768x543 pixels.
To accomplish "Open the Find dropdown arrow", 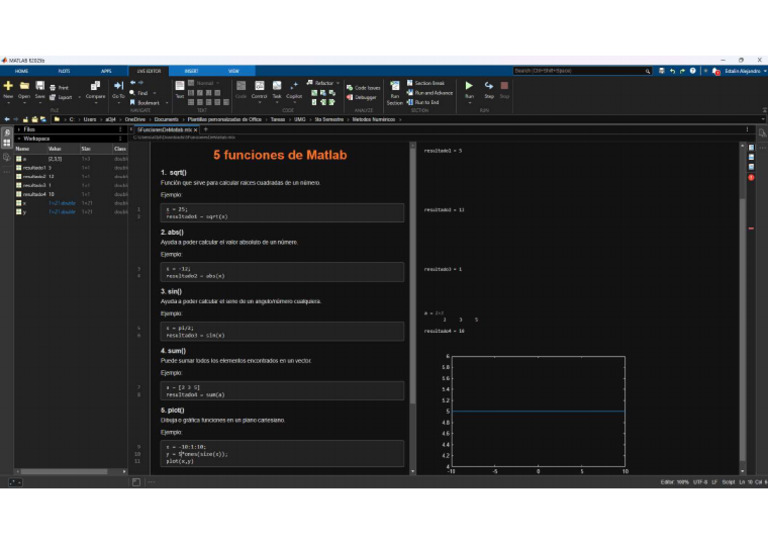I will (155, 93).
